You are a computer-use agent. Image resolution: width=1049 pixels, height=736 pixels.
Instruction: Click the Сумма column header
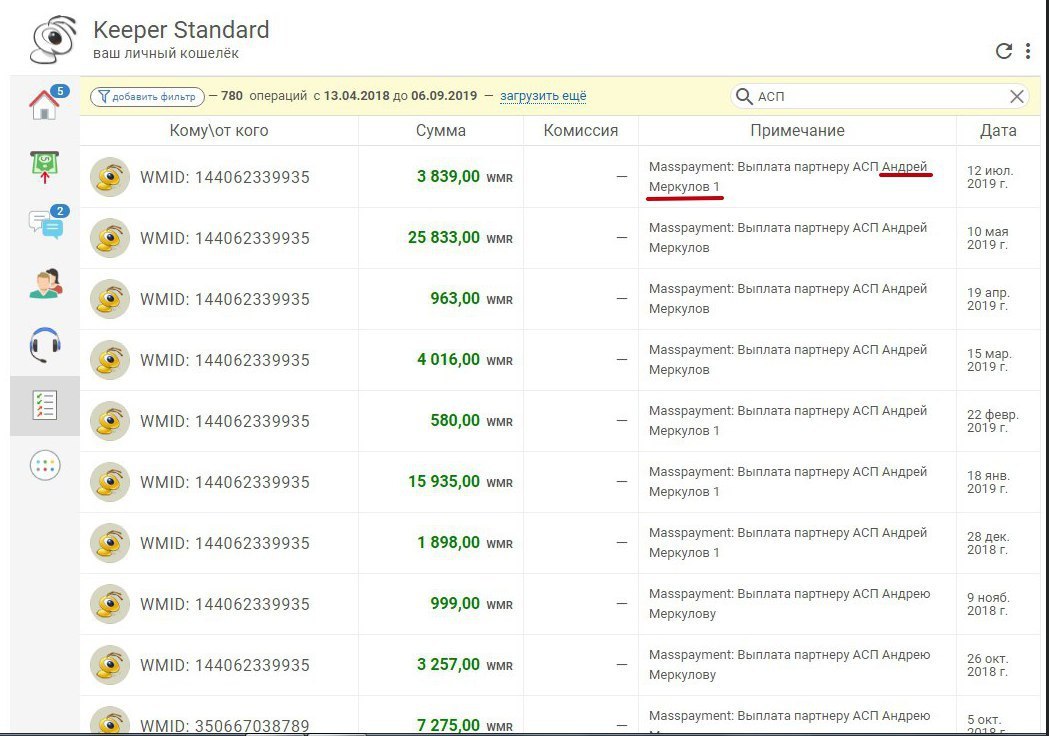441,130
